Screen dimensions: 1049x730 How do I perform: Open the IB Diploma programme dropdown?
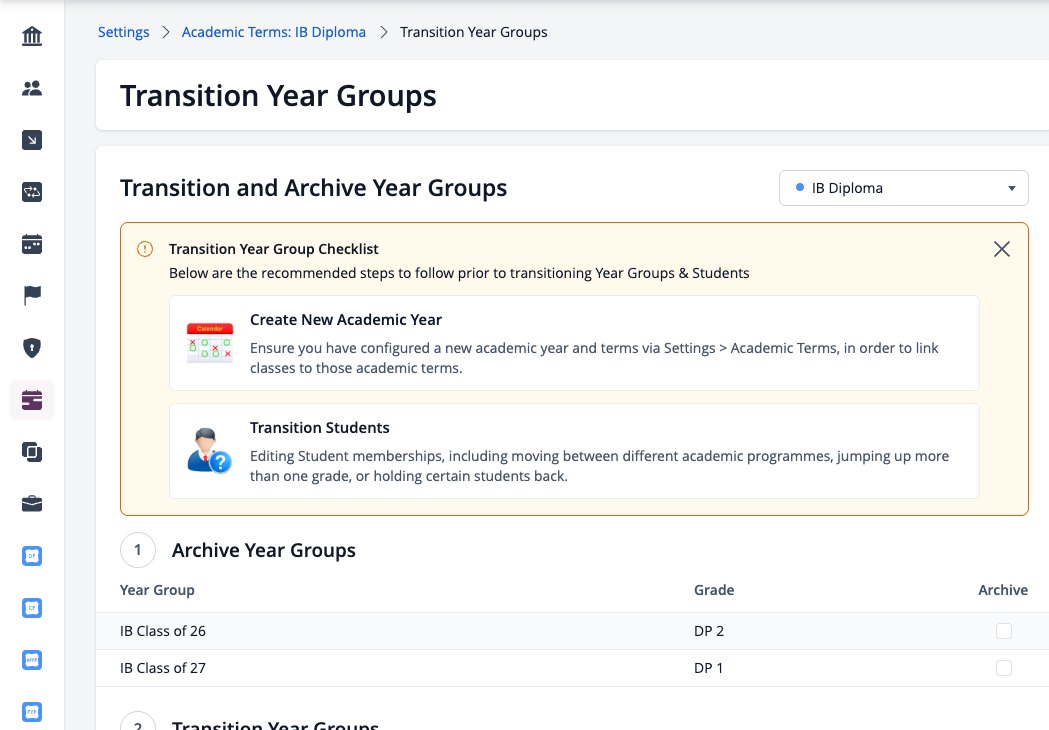click(903, 188)
